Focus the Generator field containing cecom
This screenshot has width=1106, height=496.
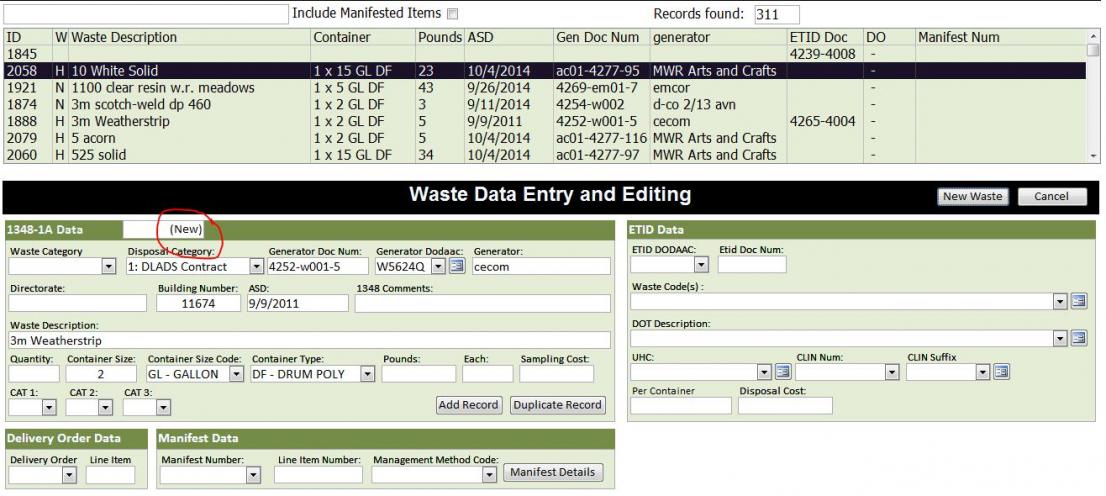point(541,266)
